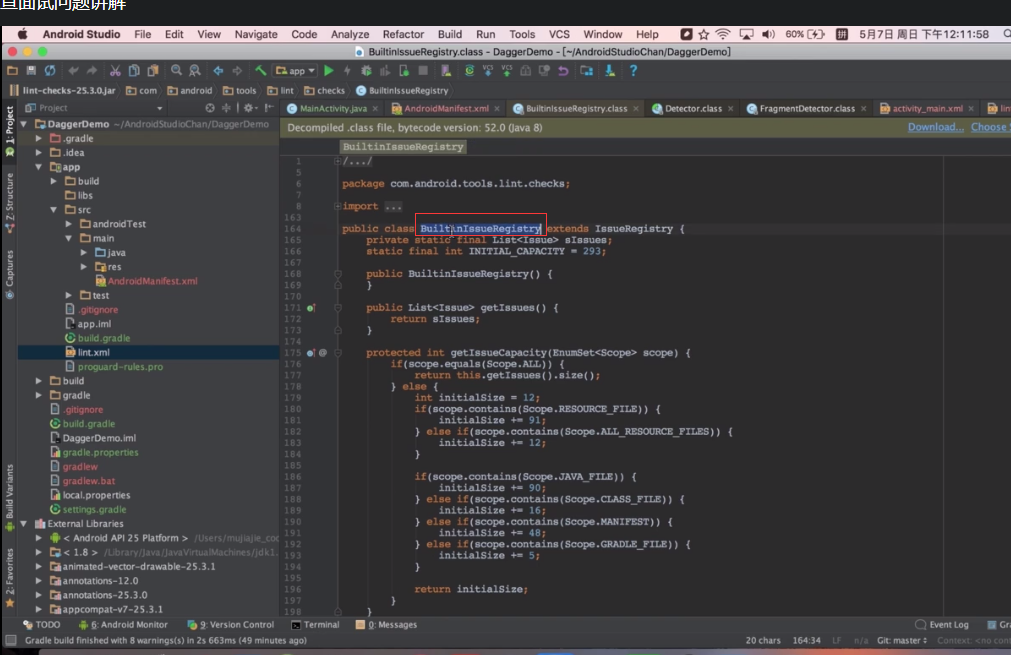Switch to the Detector.class tab

693,109
